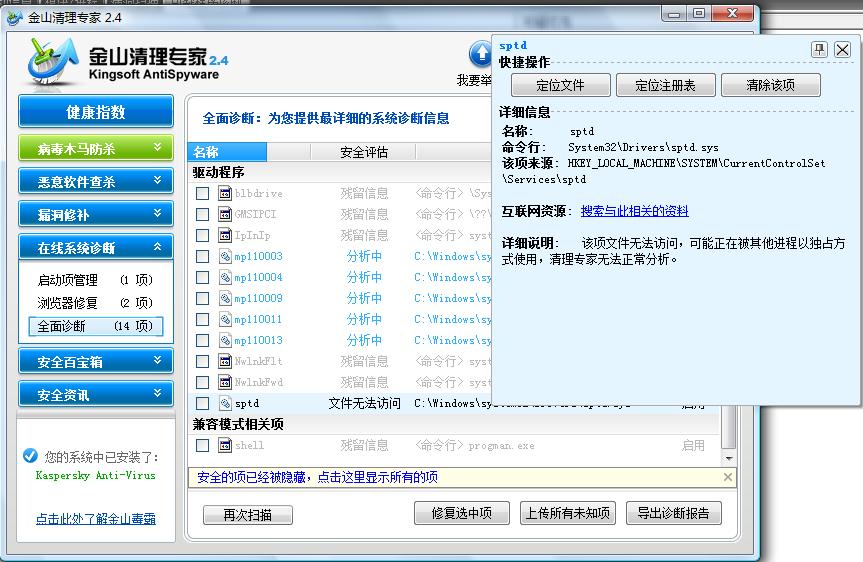863x562 pixels.
Task: Click the 定位注册表 button
Action: pos(665,85)
